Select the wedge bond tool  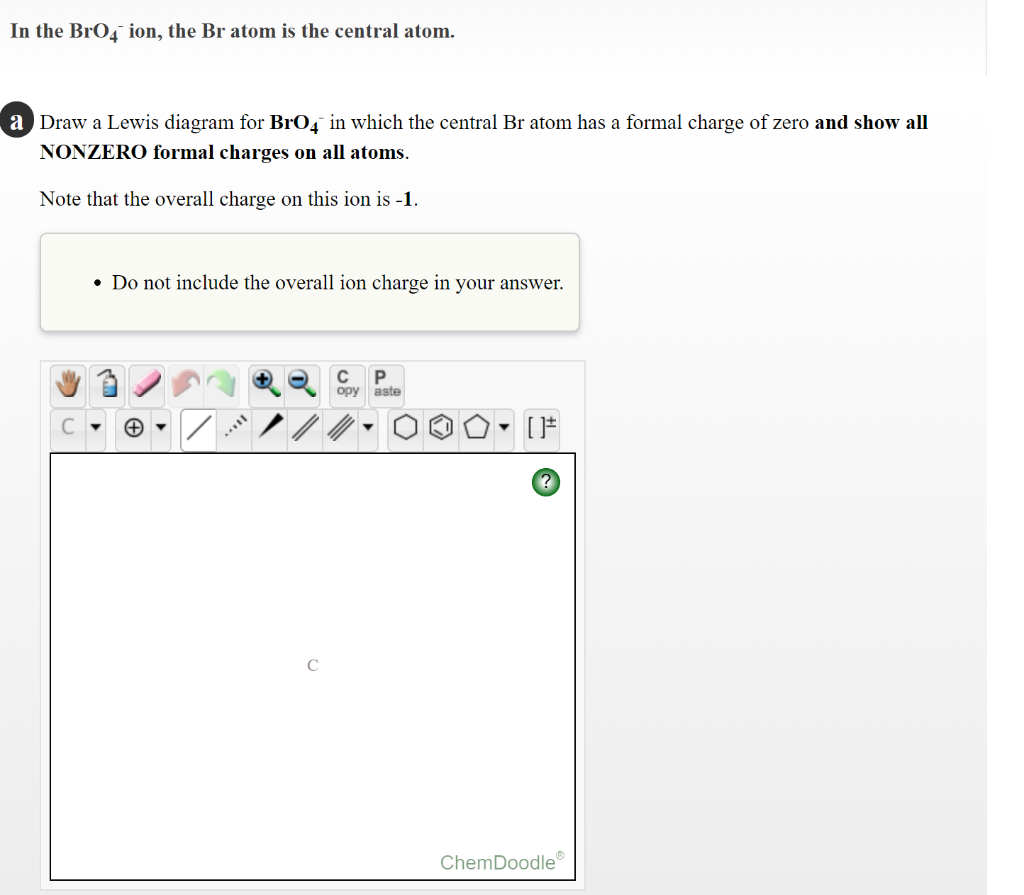tap(268, 428)
